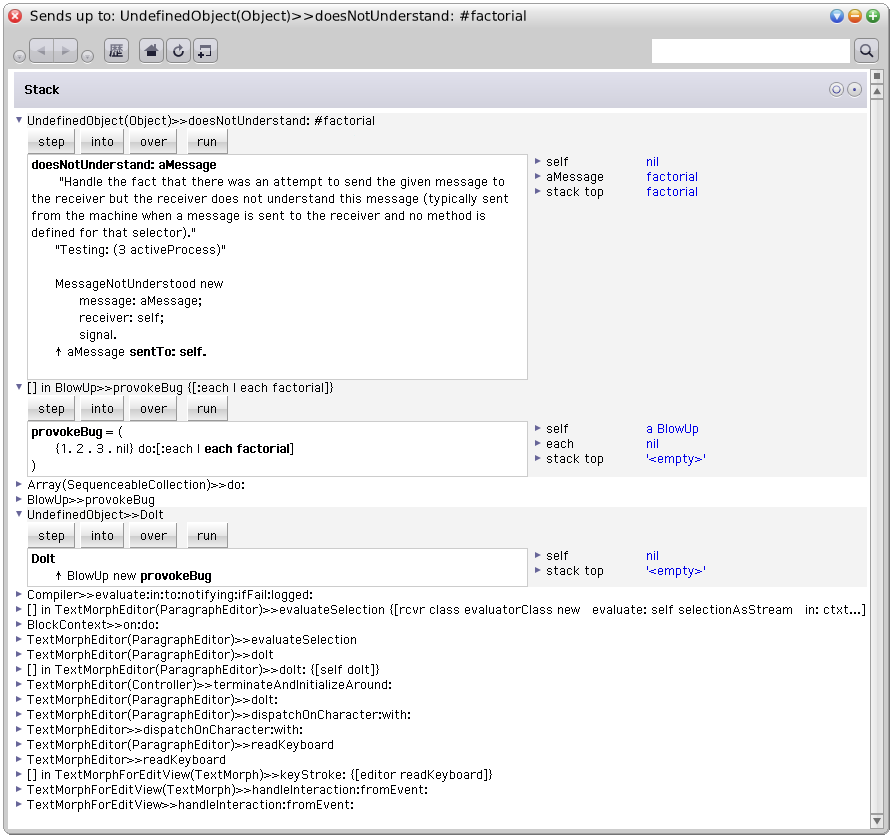Open the nil value of self in doesNotUnderstand
The height and width of the screenshot is (839, 892).
click(x=653, y=162)
